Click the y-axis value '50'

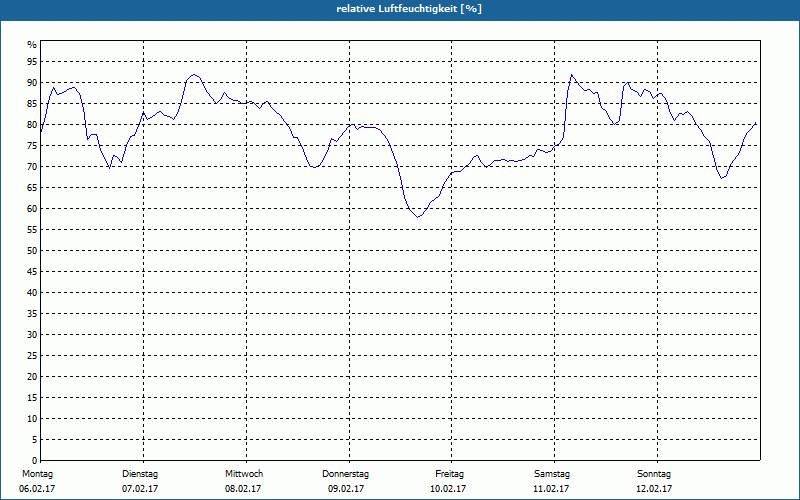tap(32, 251)
